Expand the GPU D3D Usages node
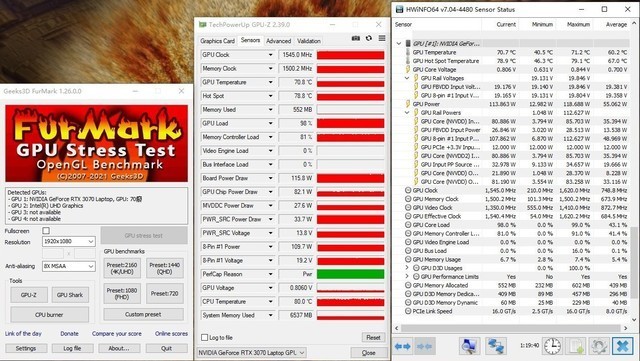Image resolution: width=640 pixels, height=361 pixels. (x=407, y=268)
